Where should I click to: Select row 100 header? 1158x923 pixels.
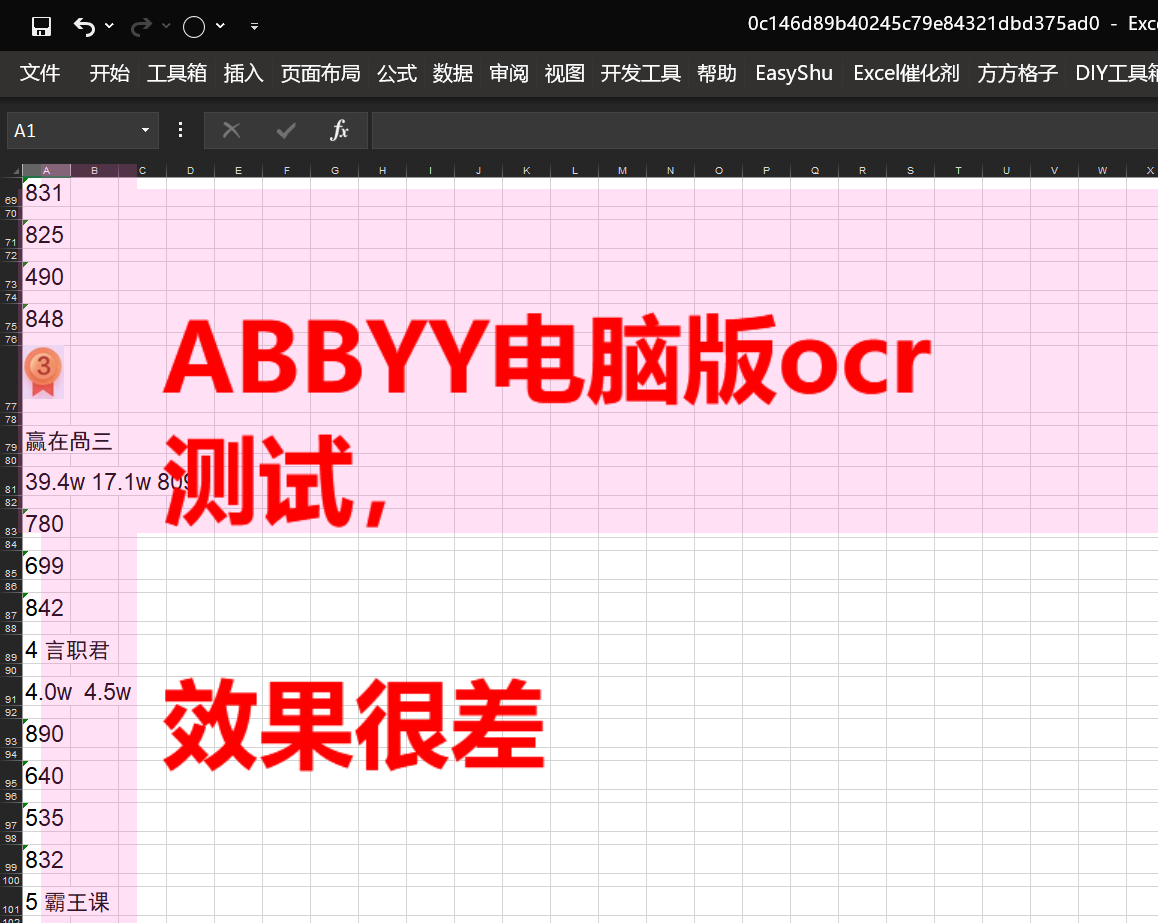pyautogui.click(x=11, y=880)
